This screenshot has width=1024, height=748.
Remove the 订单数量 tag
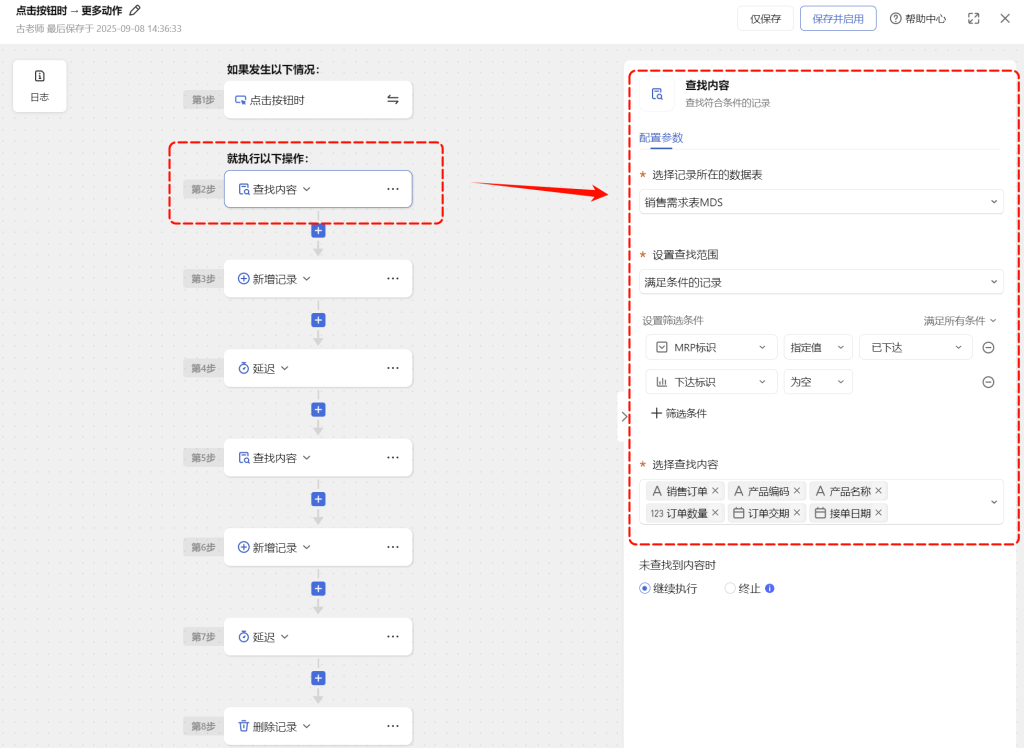tap(715, 513)
